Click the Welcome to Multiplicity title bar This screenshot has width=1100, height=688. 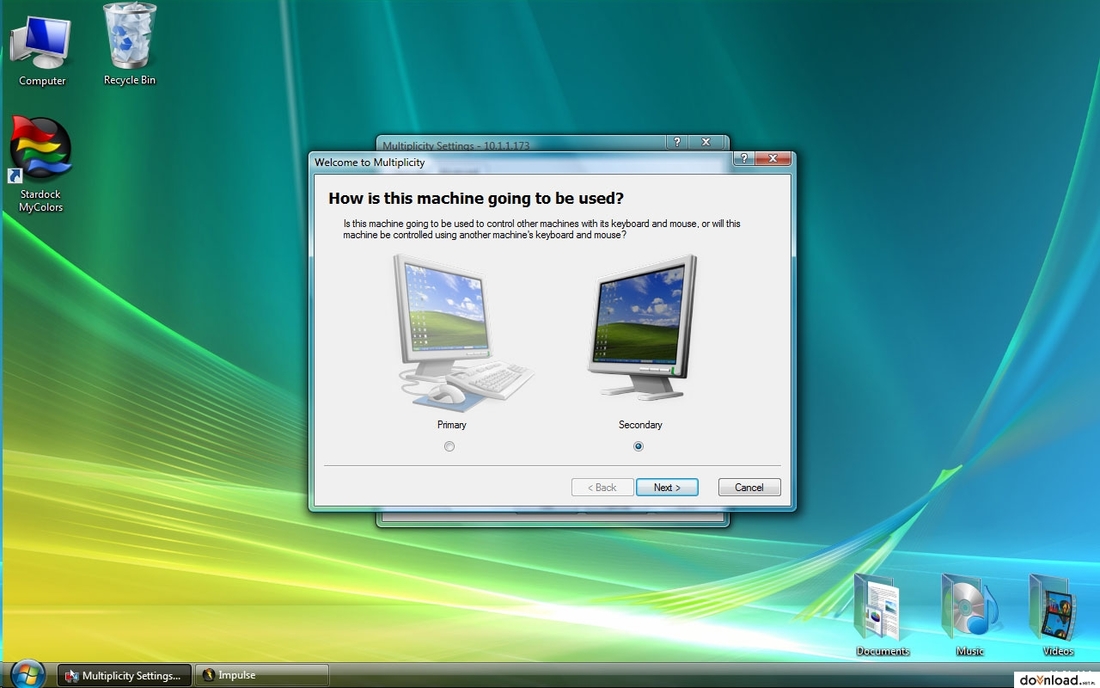click(521, 162)
